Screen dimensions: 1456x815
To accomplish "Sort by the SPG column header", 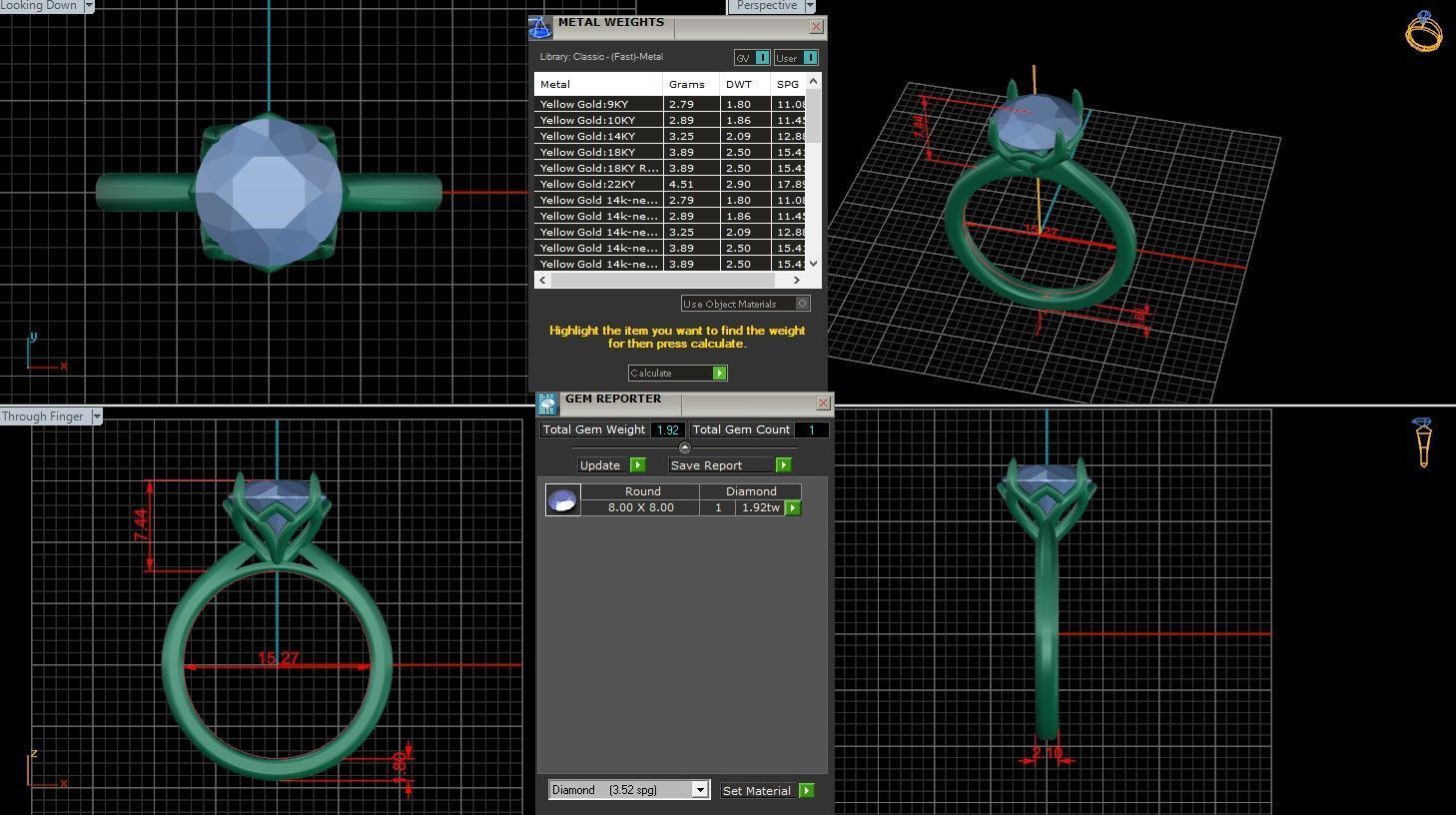I will pos(788,84).
